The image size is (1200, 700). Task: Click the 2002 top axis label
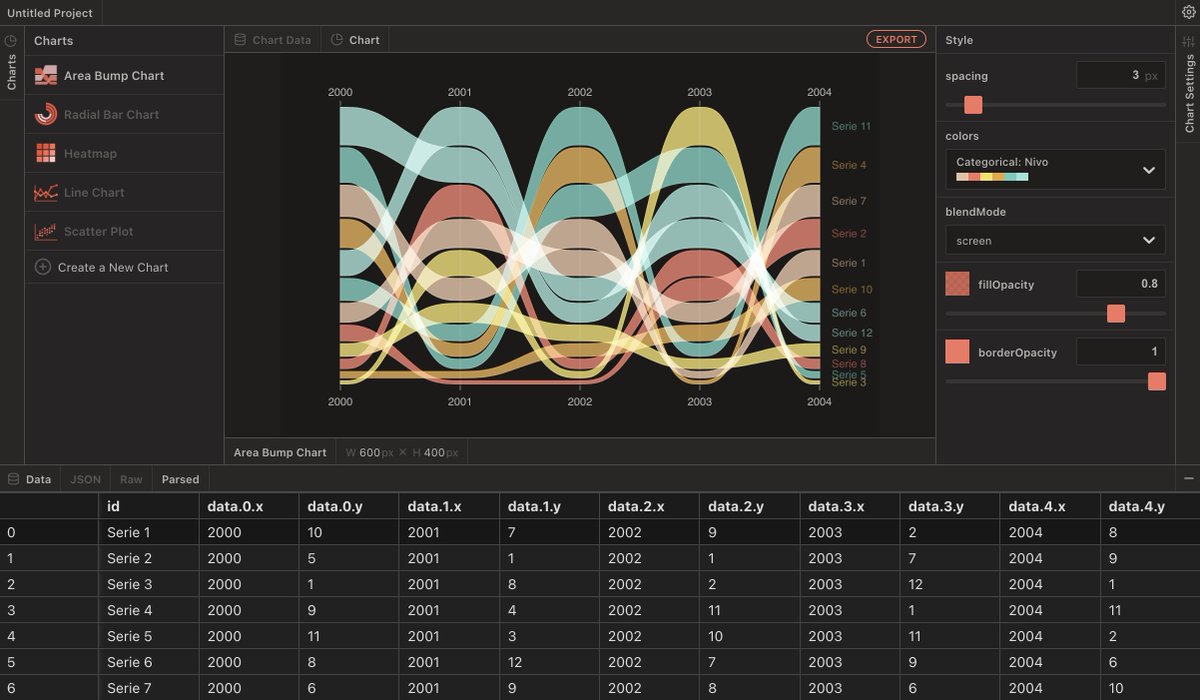tap(580, 92)
